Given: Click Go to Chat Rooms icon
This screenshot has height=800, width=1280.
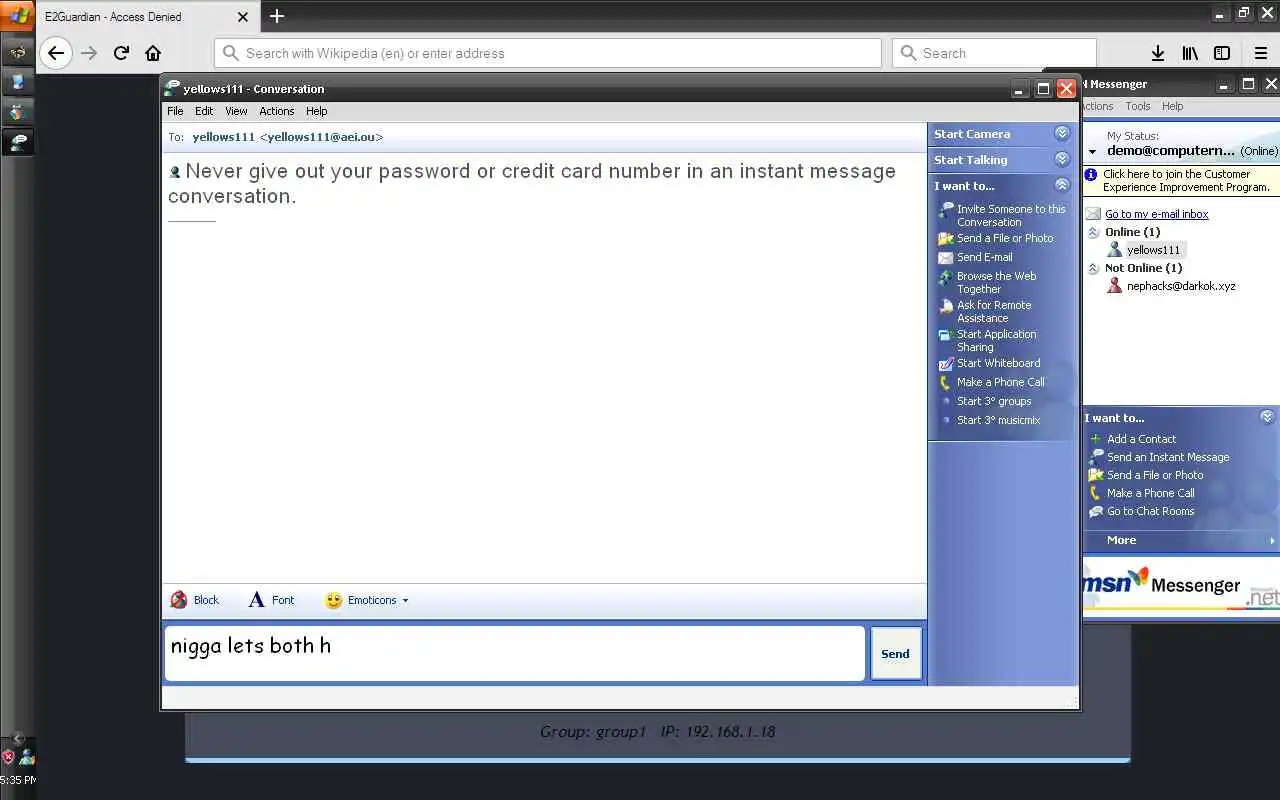Looking at the screenshot, I should click(x=1096, y=511).
